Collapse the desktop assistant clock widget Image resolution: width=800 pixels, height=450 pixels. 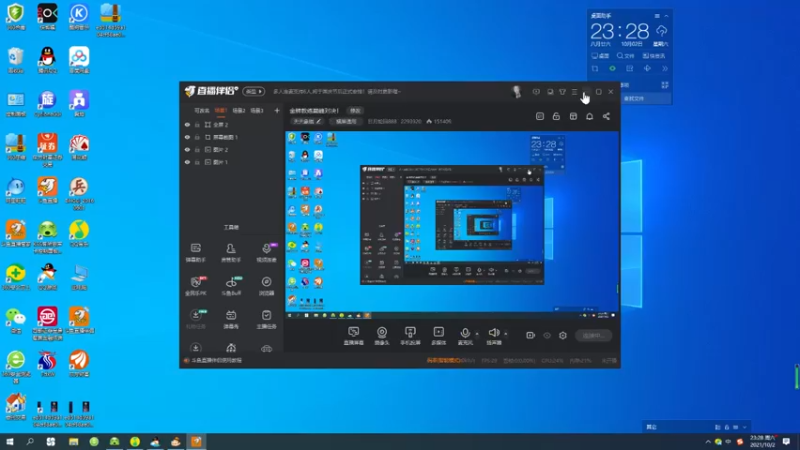coord(666,16)
